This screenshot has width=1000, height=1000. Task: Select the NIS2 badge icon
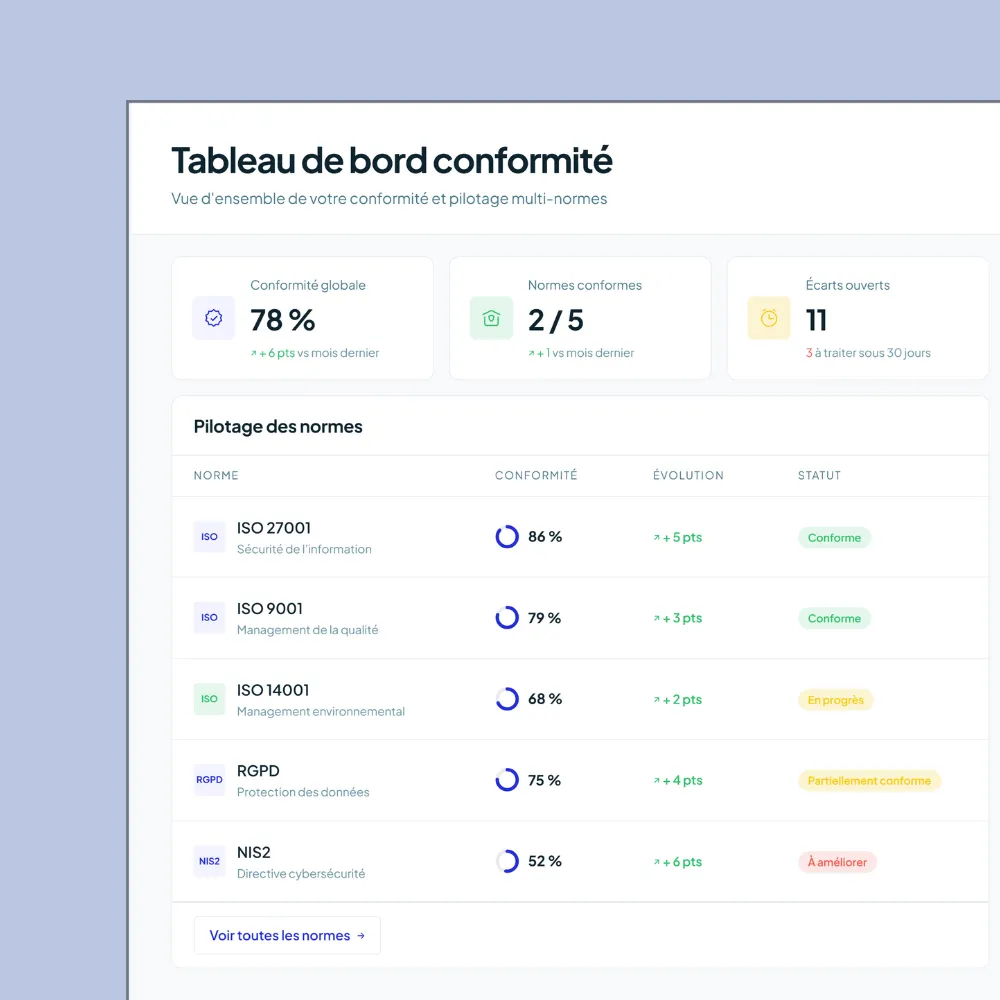pos(209,861)
